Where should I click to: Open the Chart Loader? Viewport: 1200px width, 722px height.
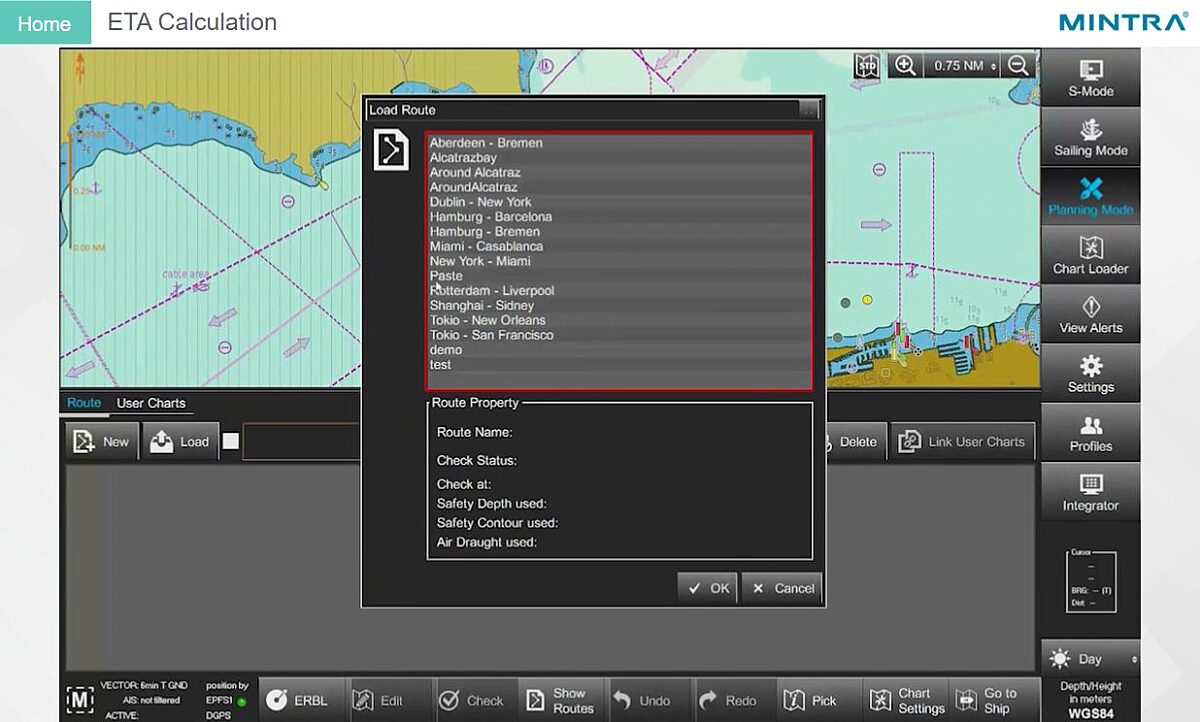point(1090,256)
